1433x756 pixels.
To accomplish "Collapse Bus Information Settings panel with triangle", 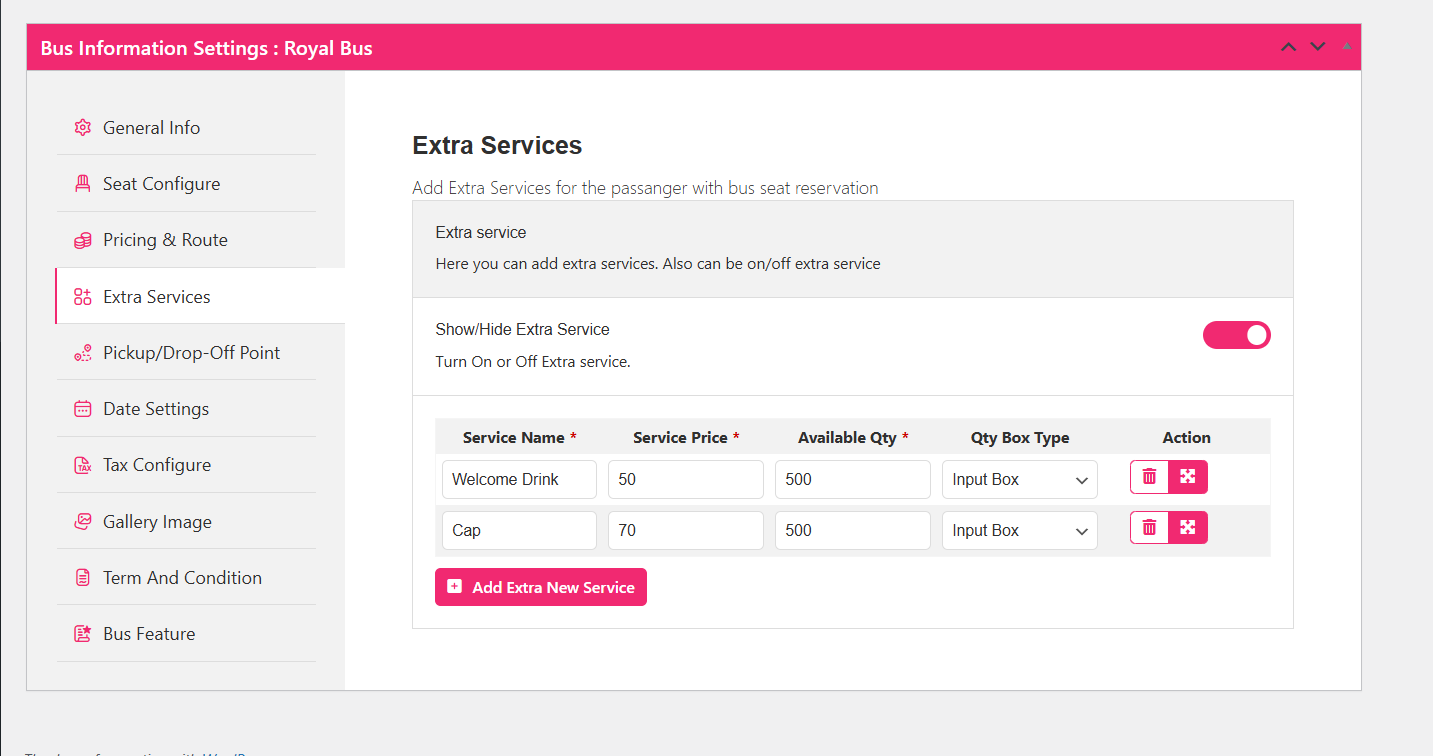I will point(1347,46).
